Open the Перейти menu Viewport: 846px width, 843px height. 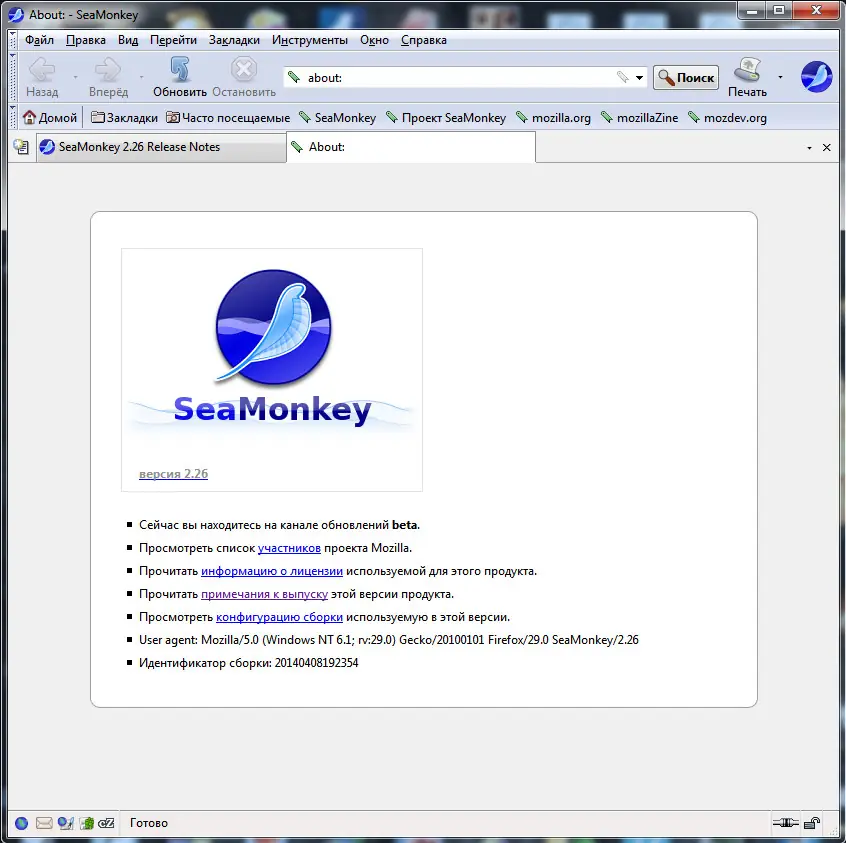click(173, 40)
